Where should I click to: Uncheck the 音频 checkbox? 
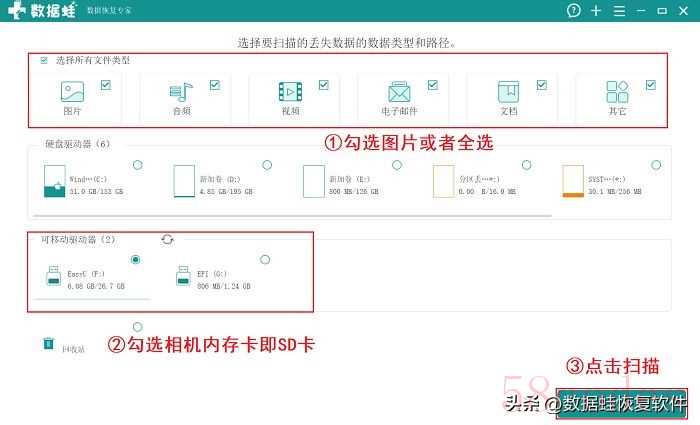tap(215, 85)
